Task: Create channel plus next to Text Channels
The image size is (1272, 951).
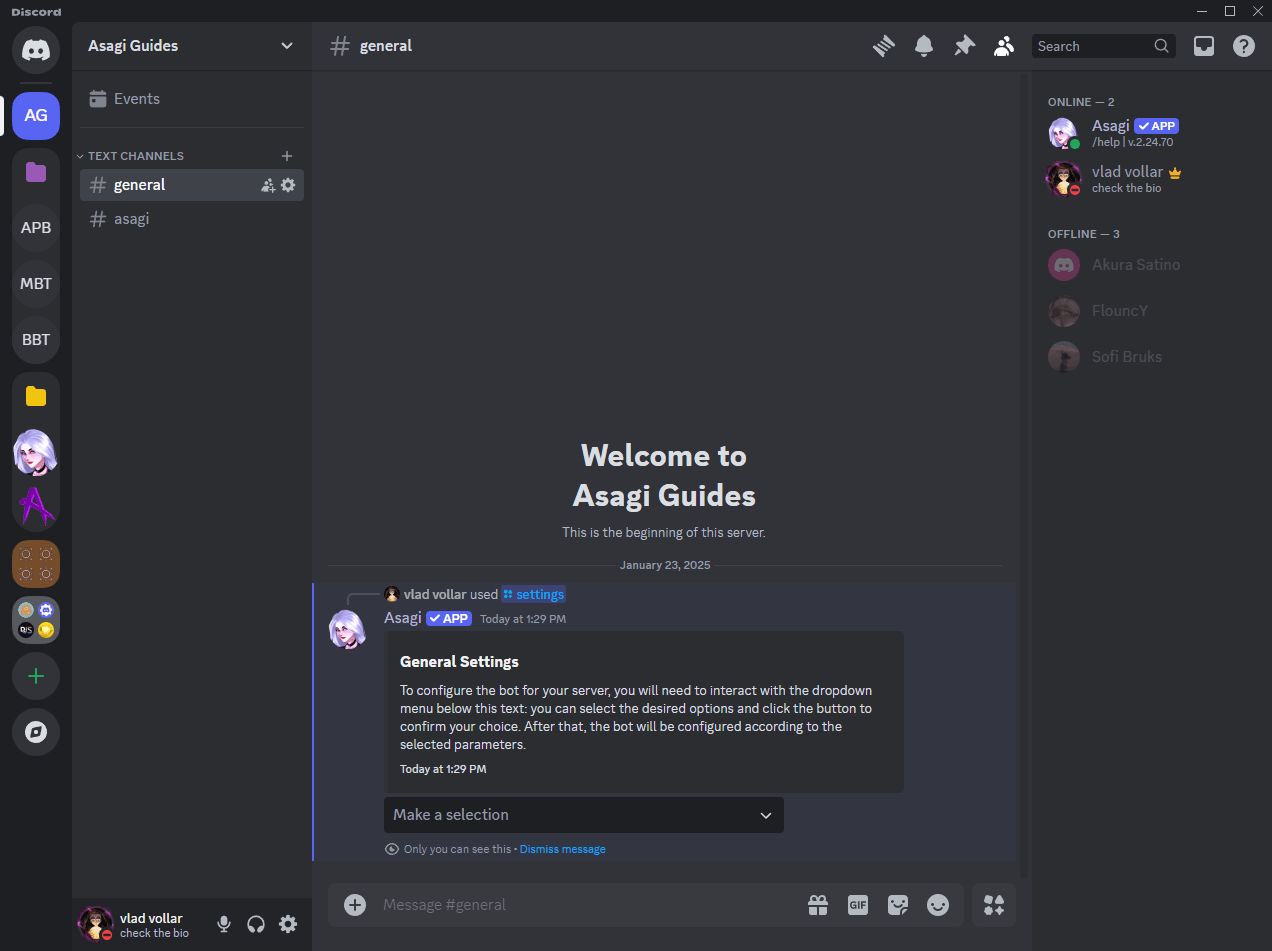Action: (x=287, y=156)
